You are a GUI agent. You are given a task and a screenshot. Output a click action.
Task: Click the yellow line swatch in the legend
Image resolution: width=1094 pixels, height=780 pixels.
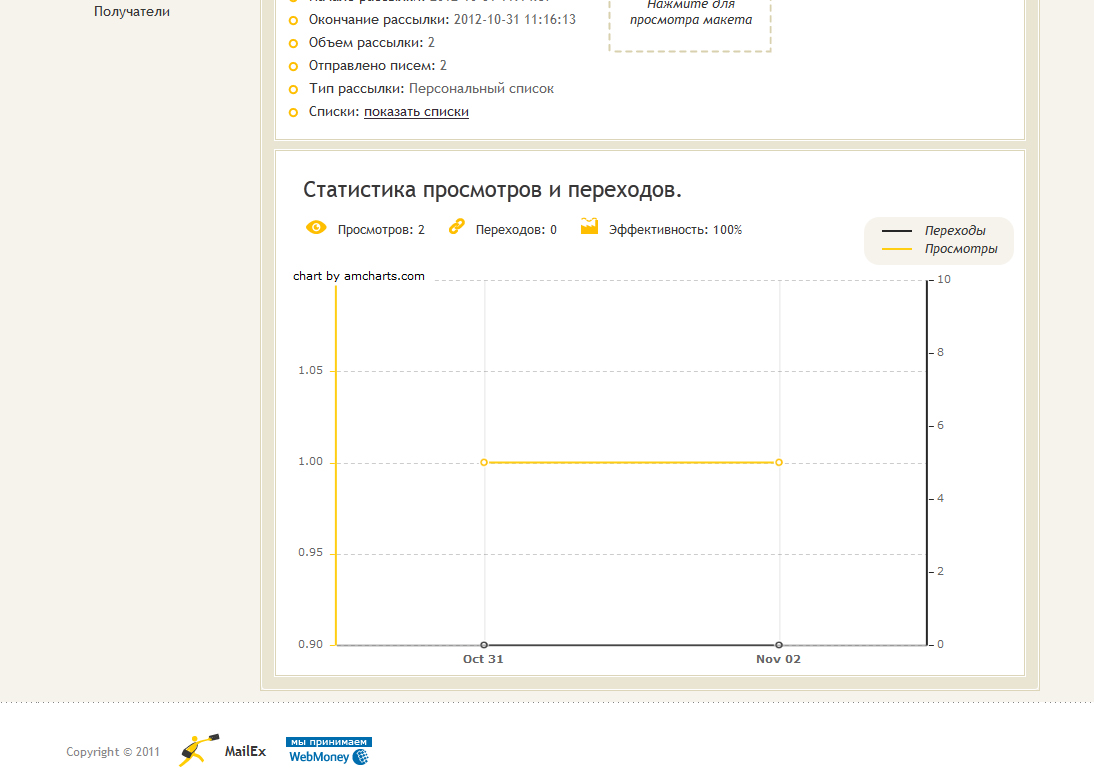click(896, 249)
